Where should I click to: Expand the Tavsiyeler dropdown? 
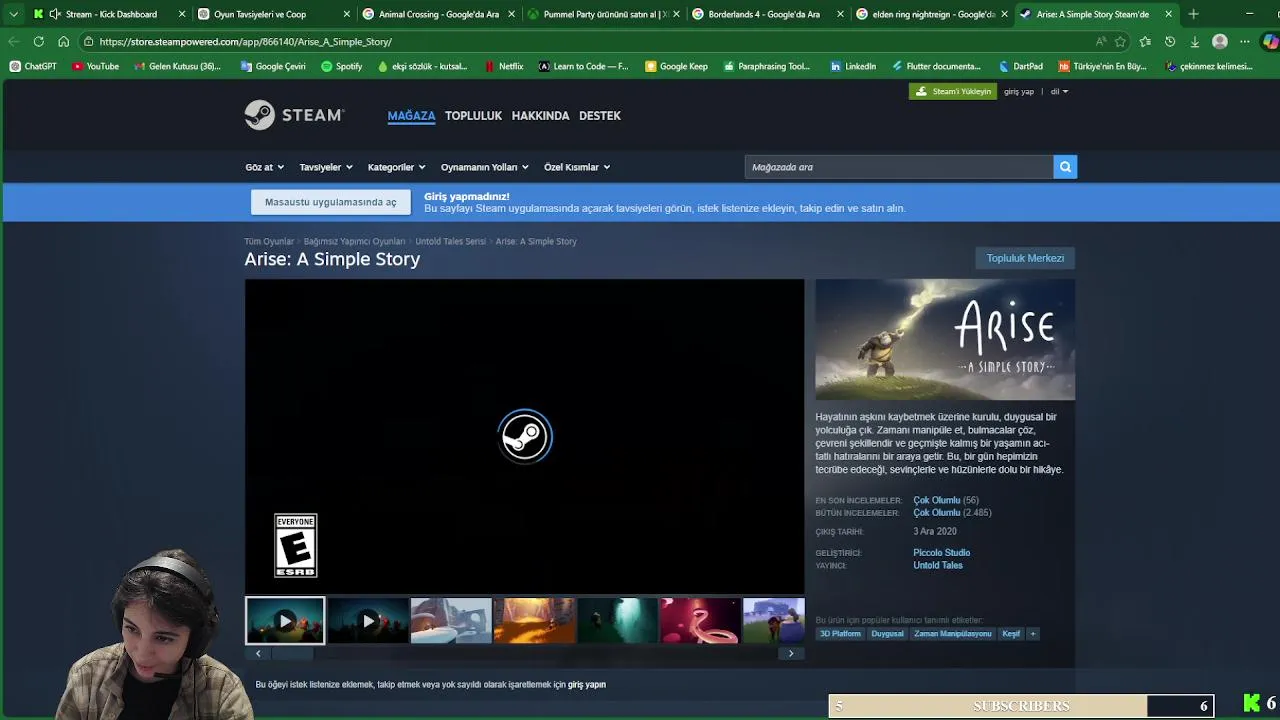click(326, 167)
